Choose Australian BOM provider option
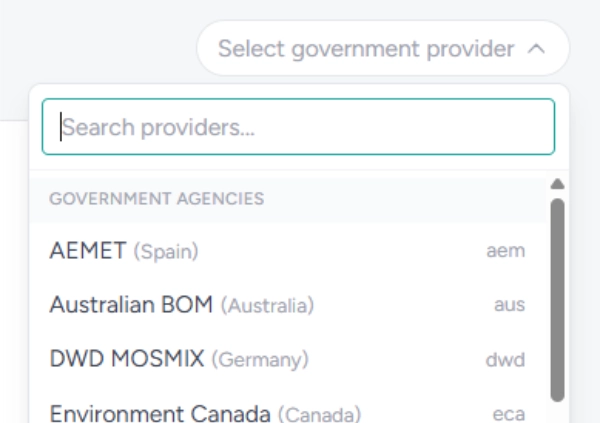This screenshot has width=600, height=423. pos(131,305)
